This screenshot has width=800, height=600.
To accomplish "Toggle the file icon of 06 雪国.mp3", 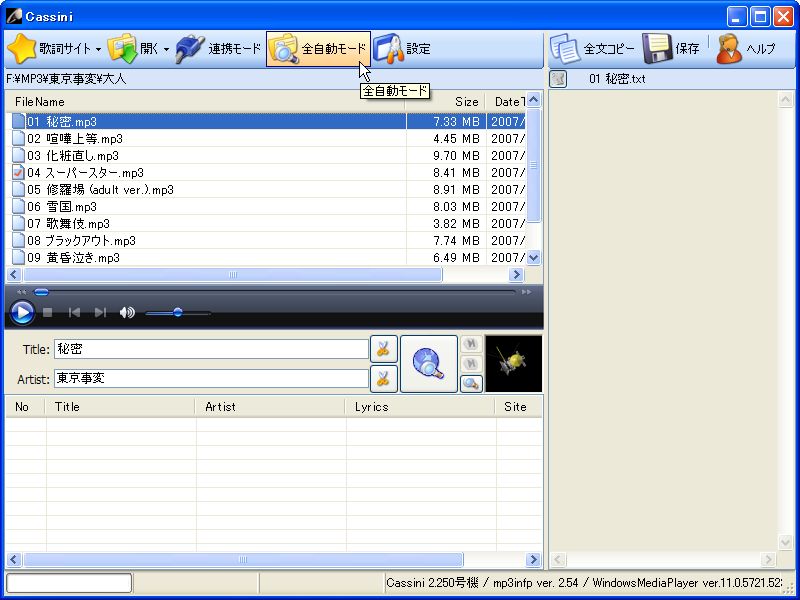I will point(18,207).
